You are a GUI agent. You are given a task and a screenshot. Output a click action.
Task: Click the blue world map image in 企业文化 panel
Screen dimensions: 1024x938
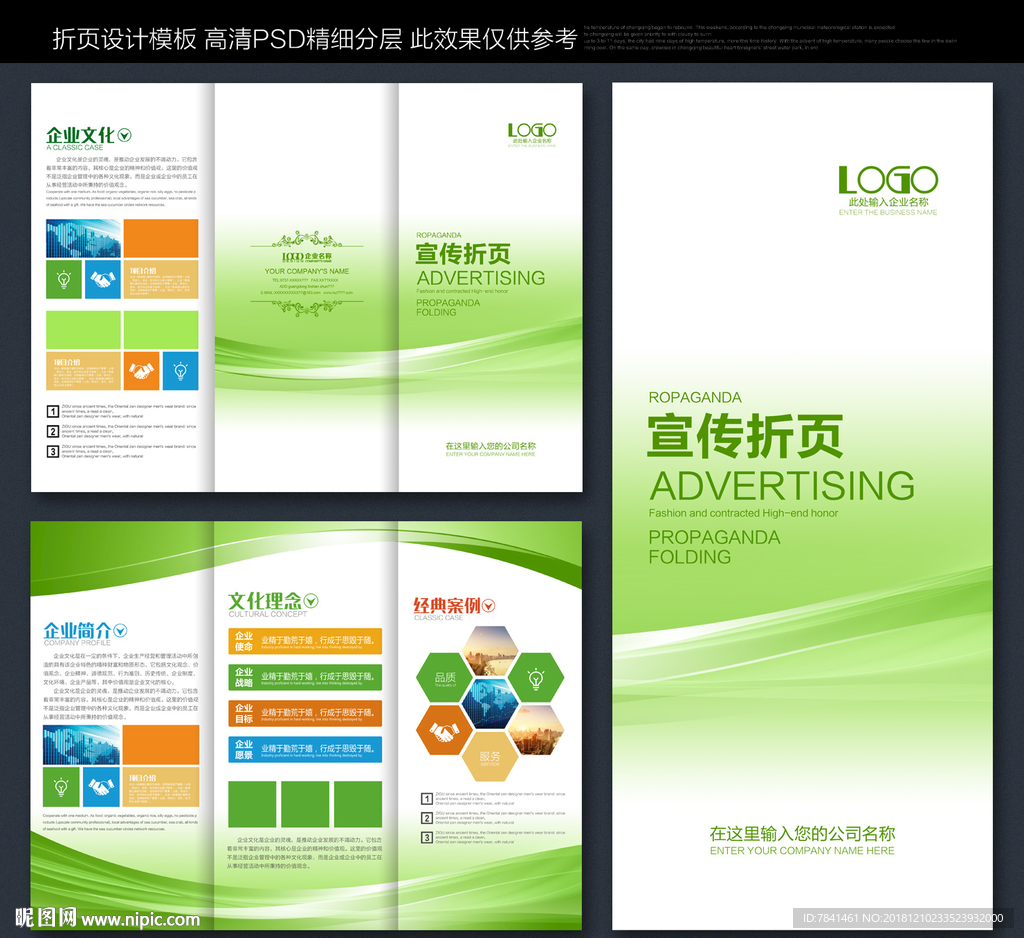coord(84,238)
